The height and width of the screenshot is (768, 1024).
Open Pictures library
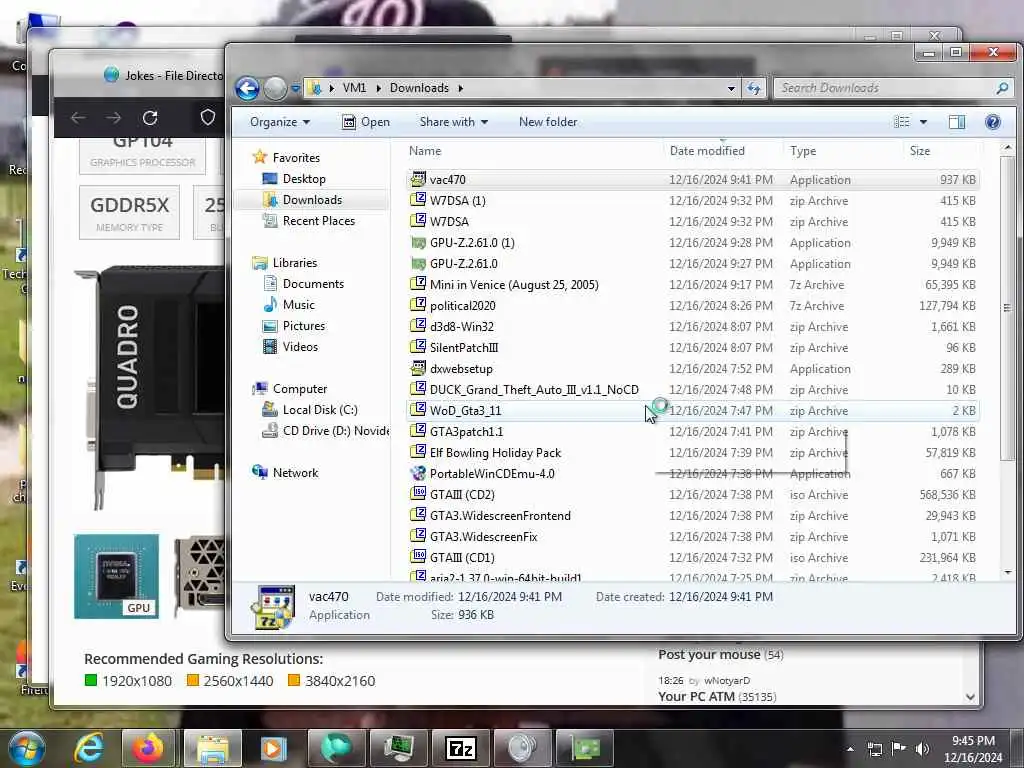click(x=303, y=325)
